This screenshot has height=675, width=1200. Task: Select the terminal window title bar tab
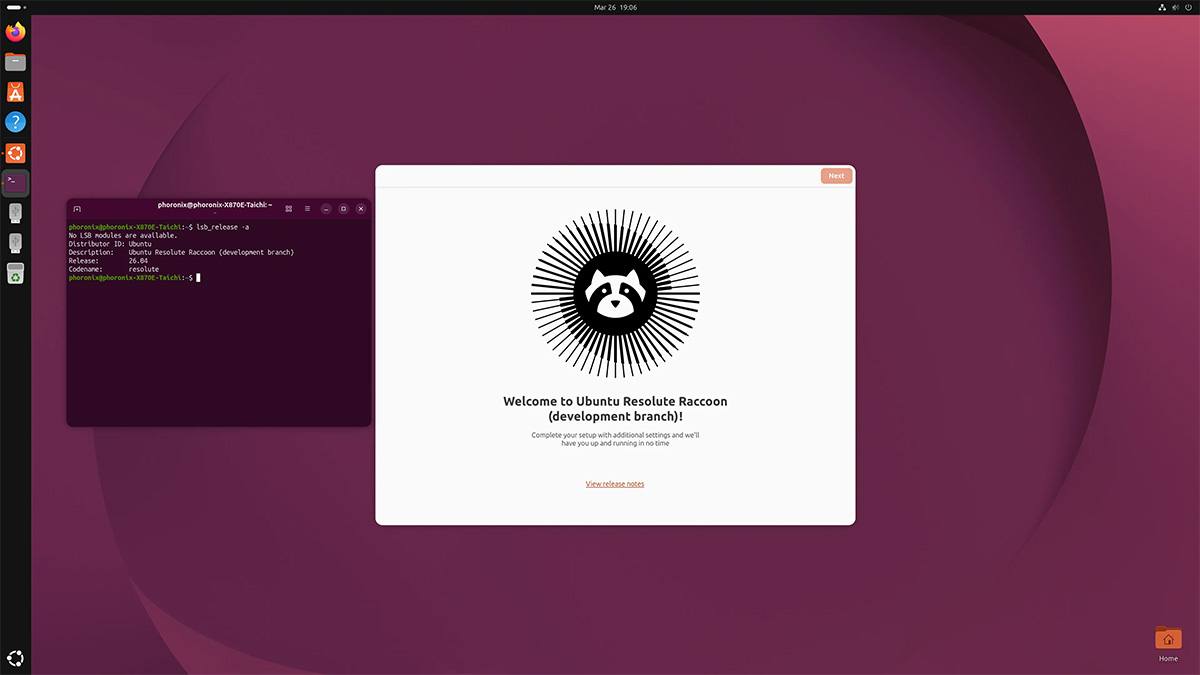pyautogui.click(x=213, y=208)
